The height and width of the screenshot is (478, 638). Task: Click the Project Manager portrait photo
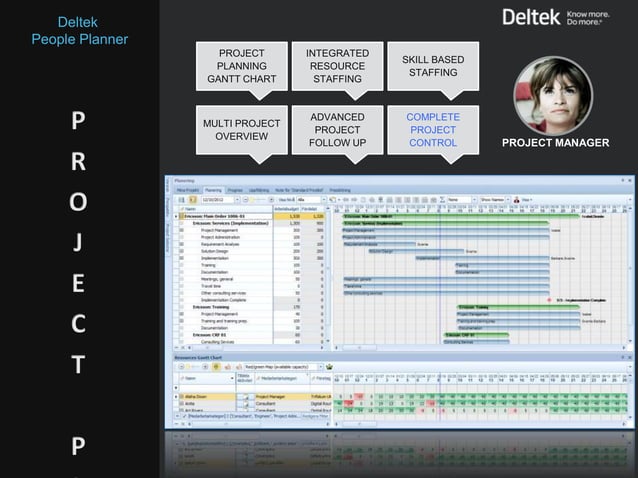pyautogui.click(x=553, y=96)
